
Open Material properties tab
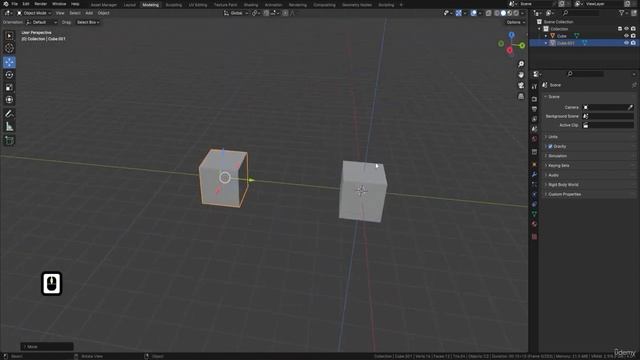(x=534, y=224)
